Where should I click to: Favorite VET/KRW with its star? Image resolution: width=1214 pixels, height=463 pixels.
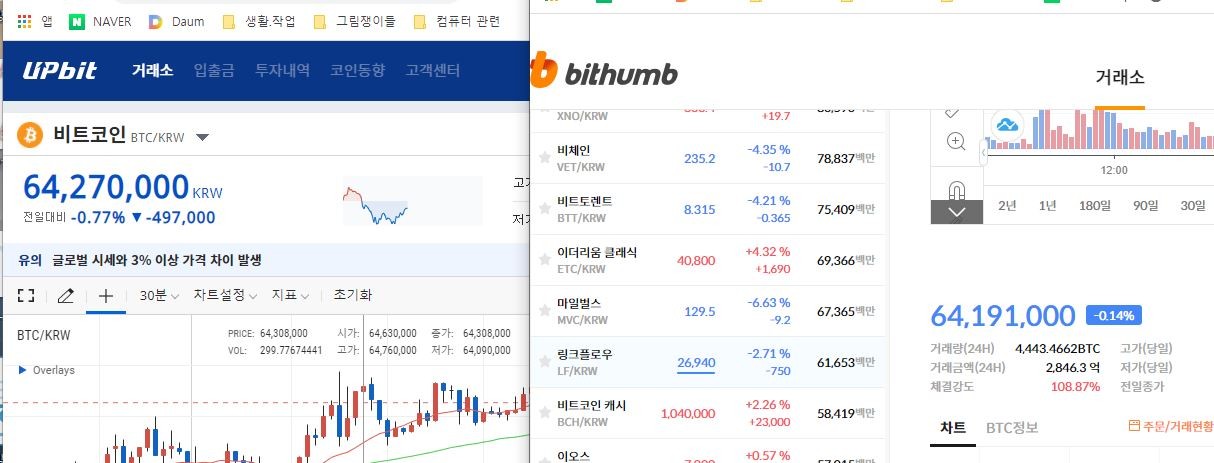pyautogui.click(x=545, y=158)
